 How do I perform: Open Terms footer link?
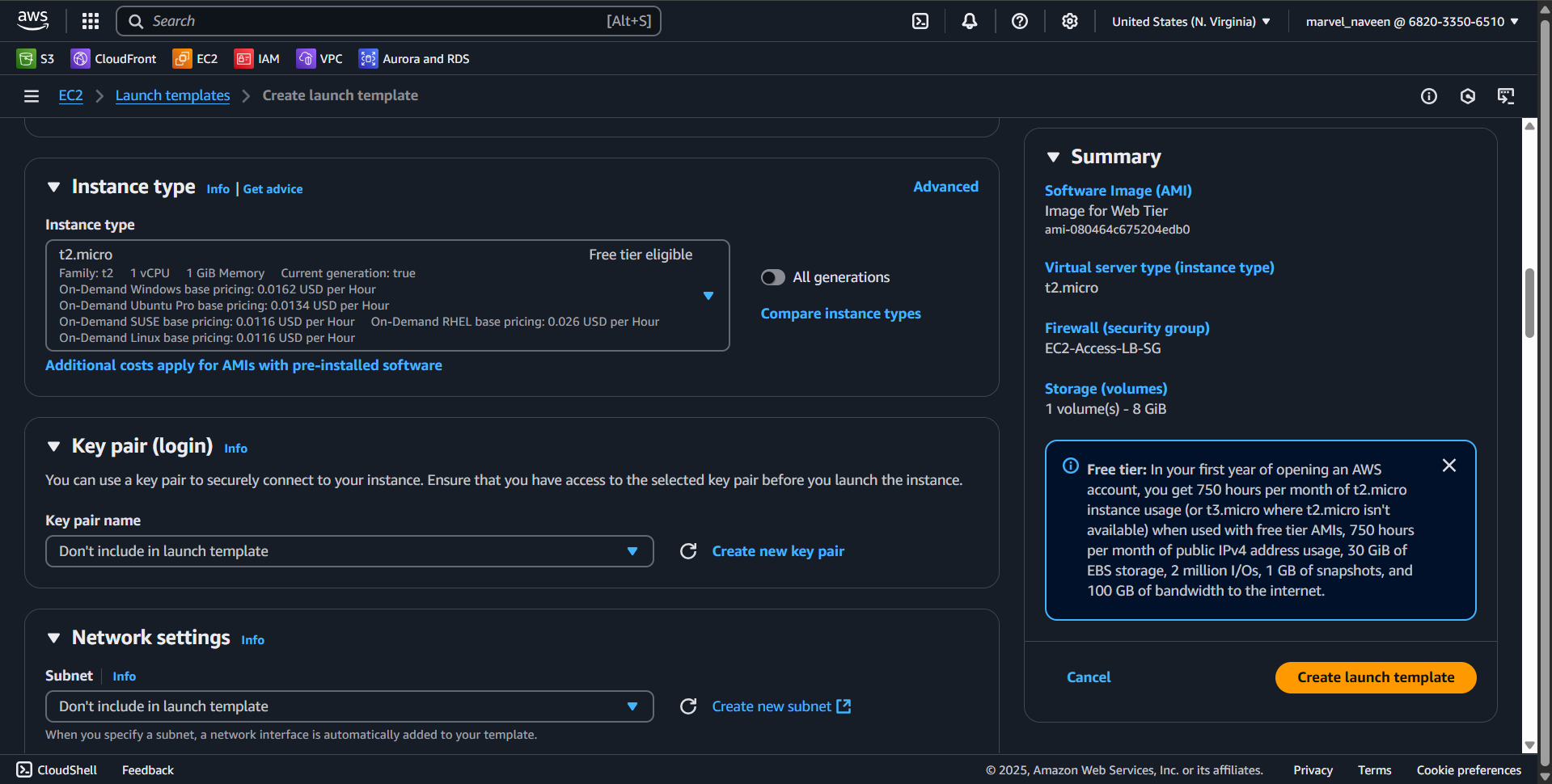[1374, 770]
